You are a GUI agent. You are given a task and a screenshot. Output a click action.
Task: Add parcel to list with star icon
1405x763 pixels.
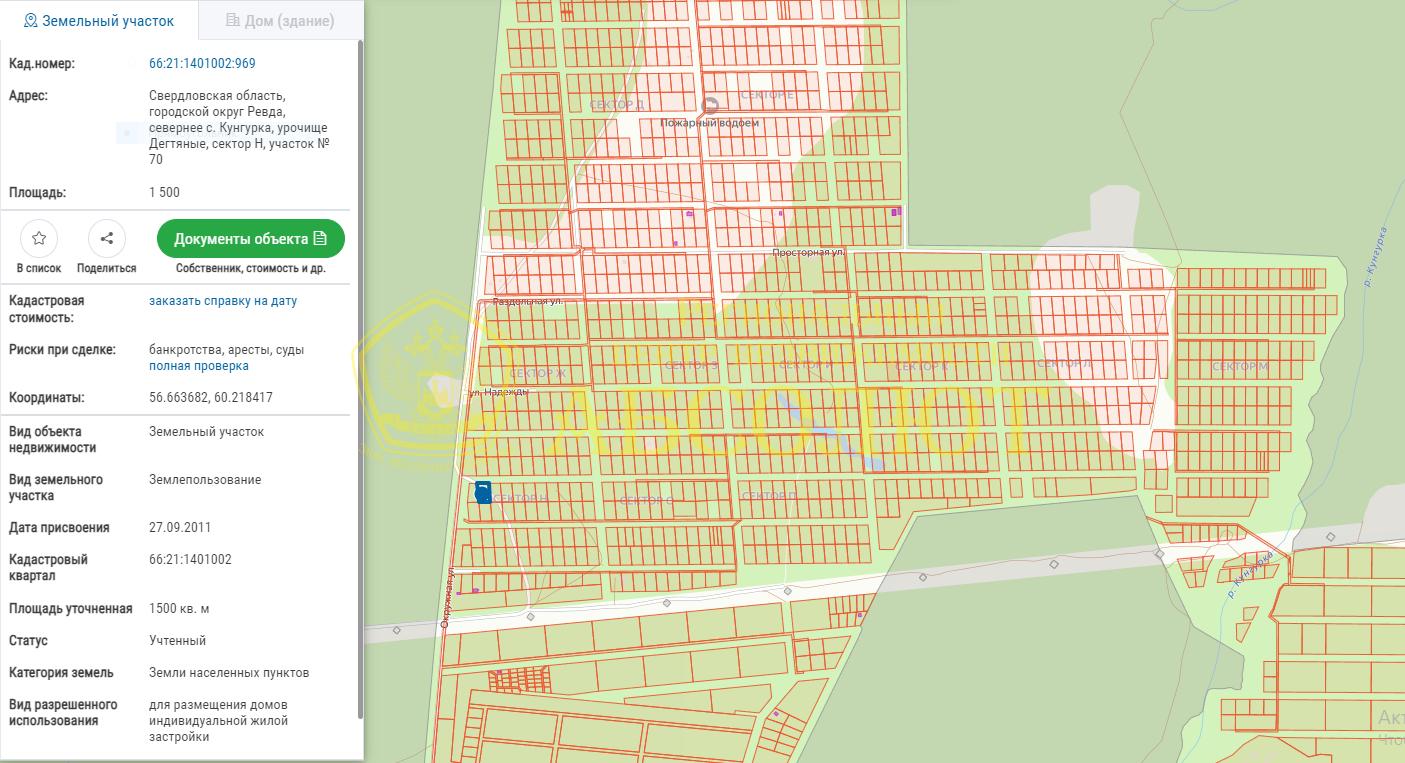click(x=39, y=238)
